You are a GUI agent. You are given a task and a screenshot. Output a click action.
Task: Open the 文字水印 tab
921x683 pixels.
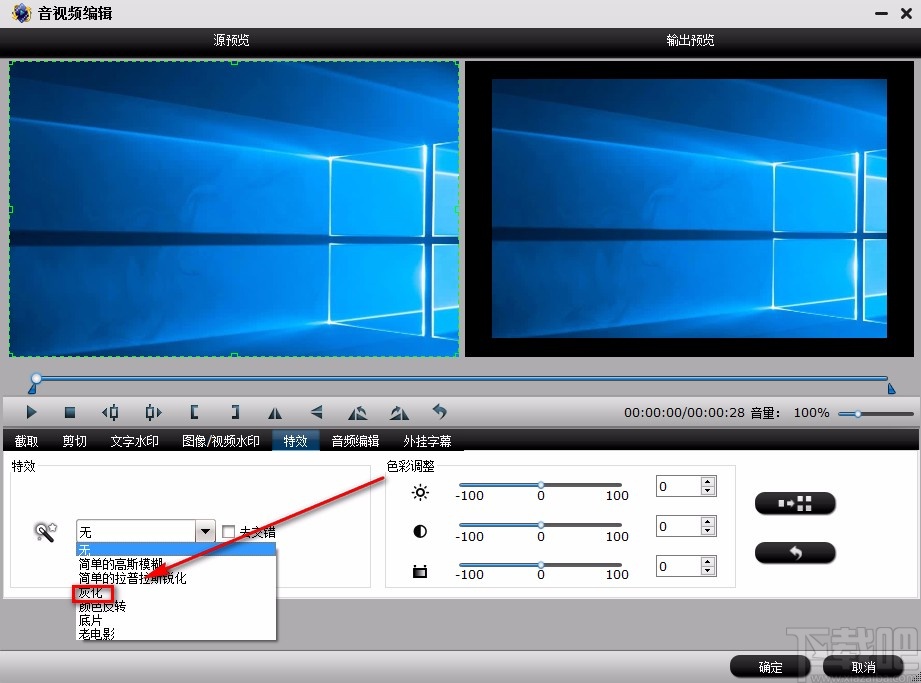134,440
